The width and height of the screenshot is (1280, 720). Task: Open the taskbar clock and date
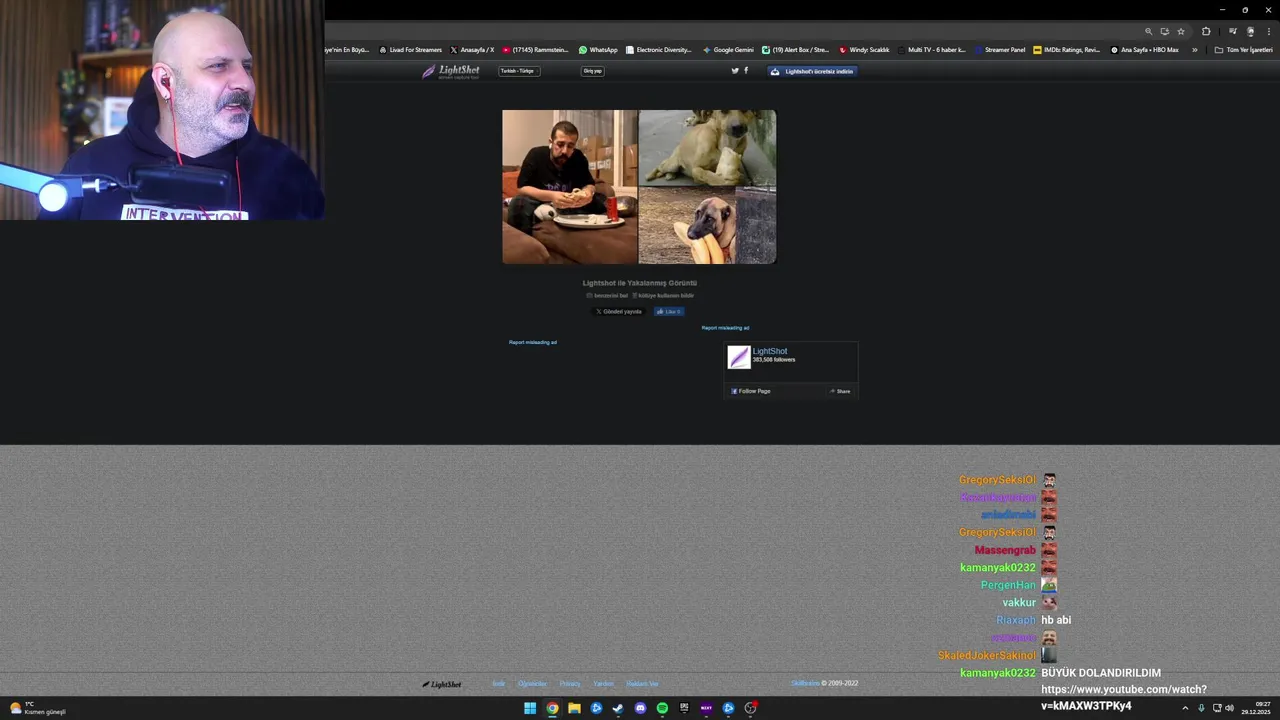(x=1257, y=708)
